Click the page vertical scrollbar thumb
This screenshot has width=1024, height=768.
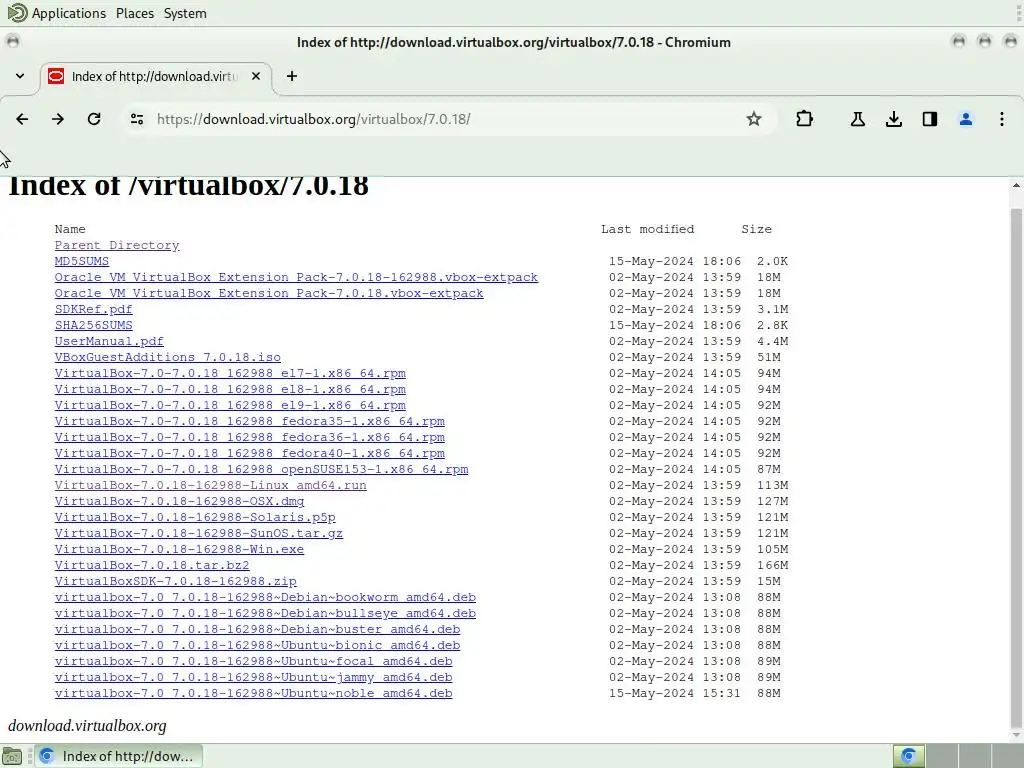[x=1016, y=467]
